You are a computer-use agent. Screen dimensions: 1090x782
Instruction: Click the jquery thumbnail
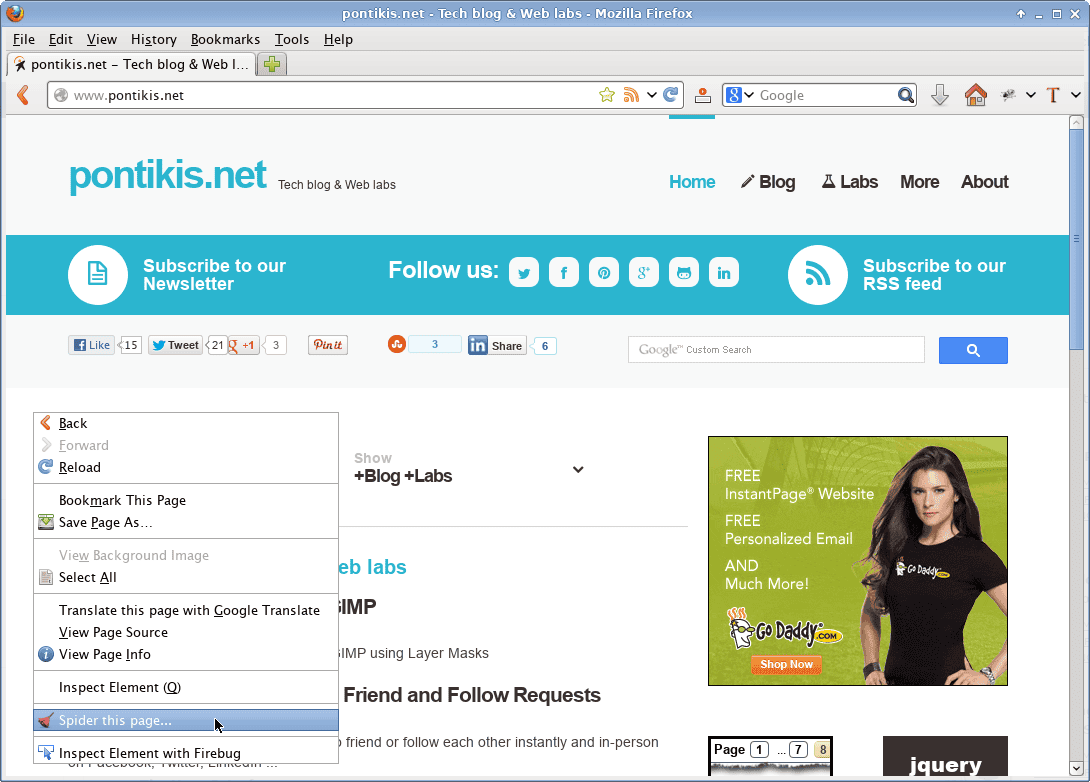click(945, 756)
